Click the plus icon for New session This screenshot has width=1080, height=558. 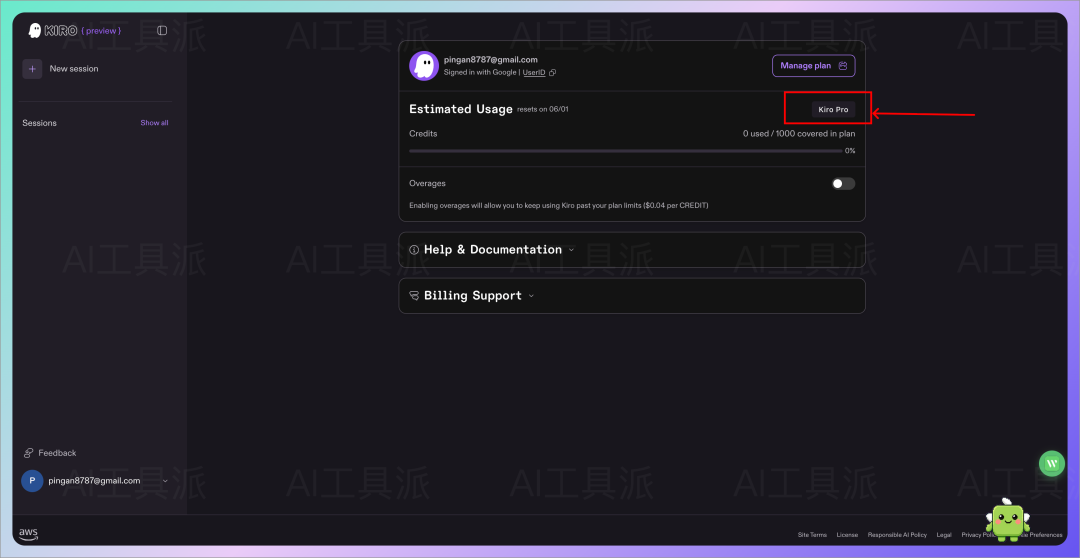click(x=32, y=69)
